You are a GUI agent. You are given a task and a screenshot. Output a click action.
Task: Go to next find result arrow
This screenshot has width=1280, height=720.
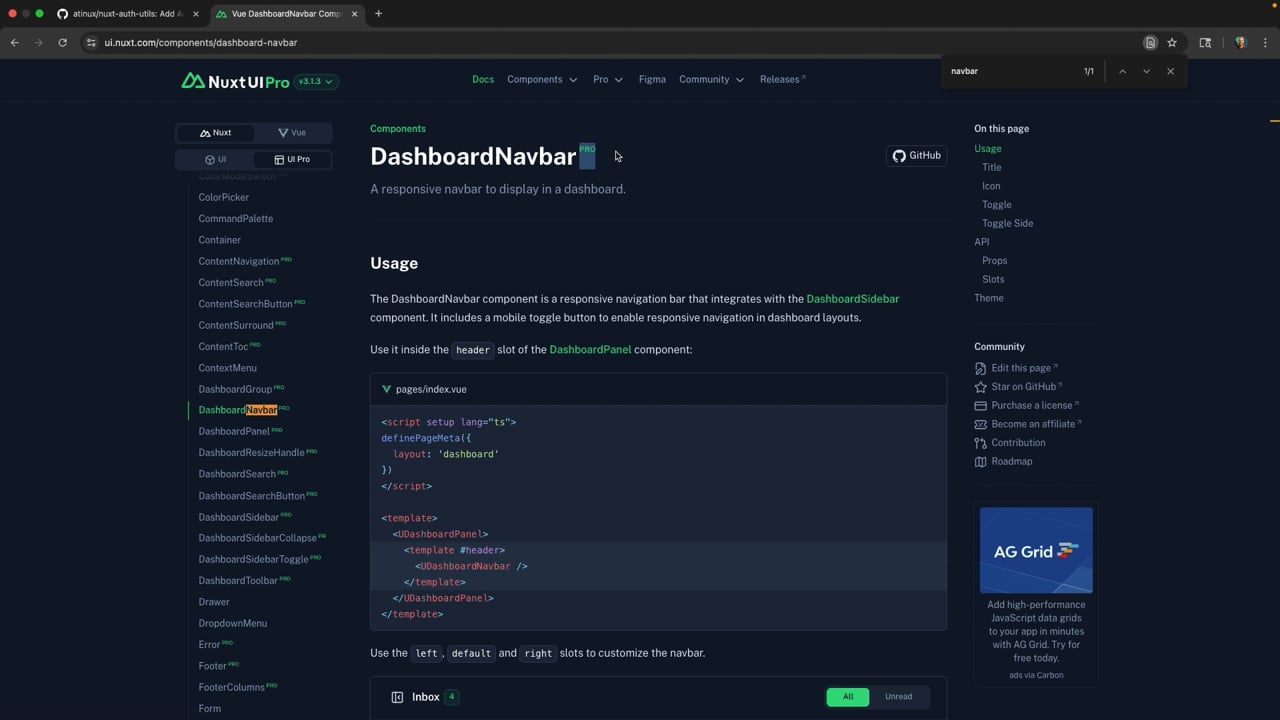(x=1146, y=71)
